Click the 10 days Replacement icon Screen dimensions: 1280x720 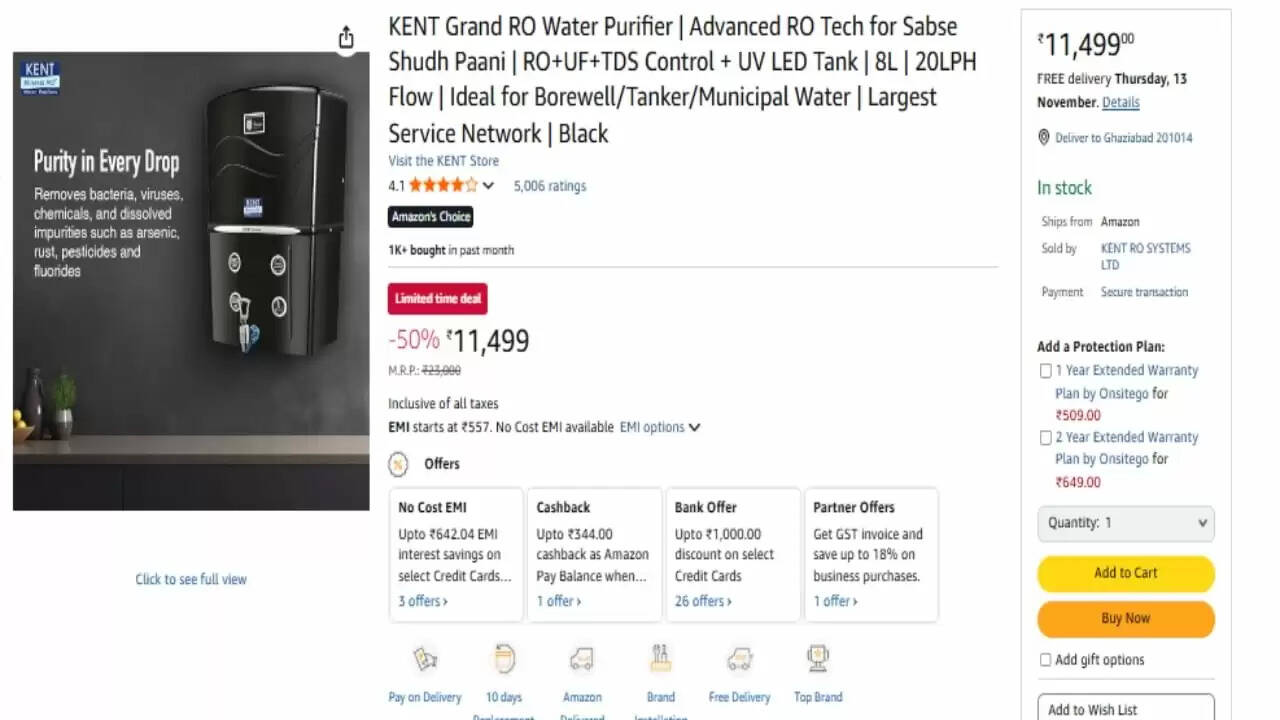[504, 660]
